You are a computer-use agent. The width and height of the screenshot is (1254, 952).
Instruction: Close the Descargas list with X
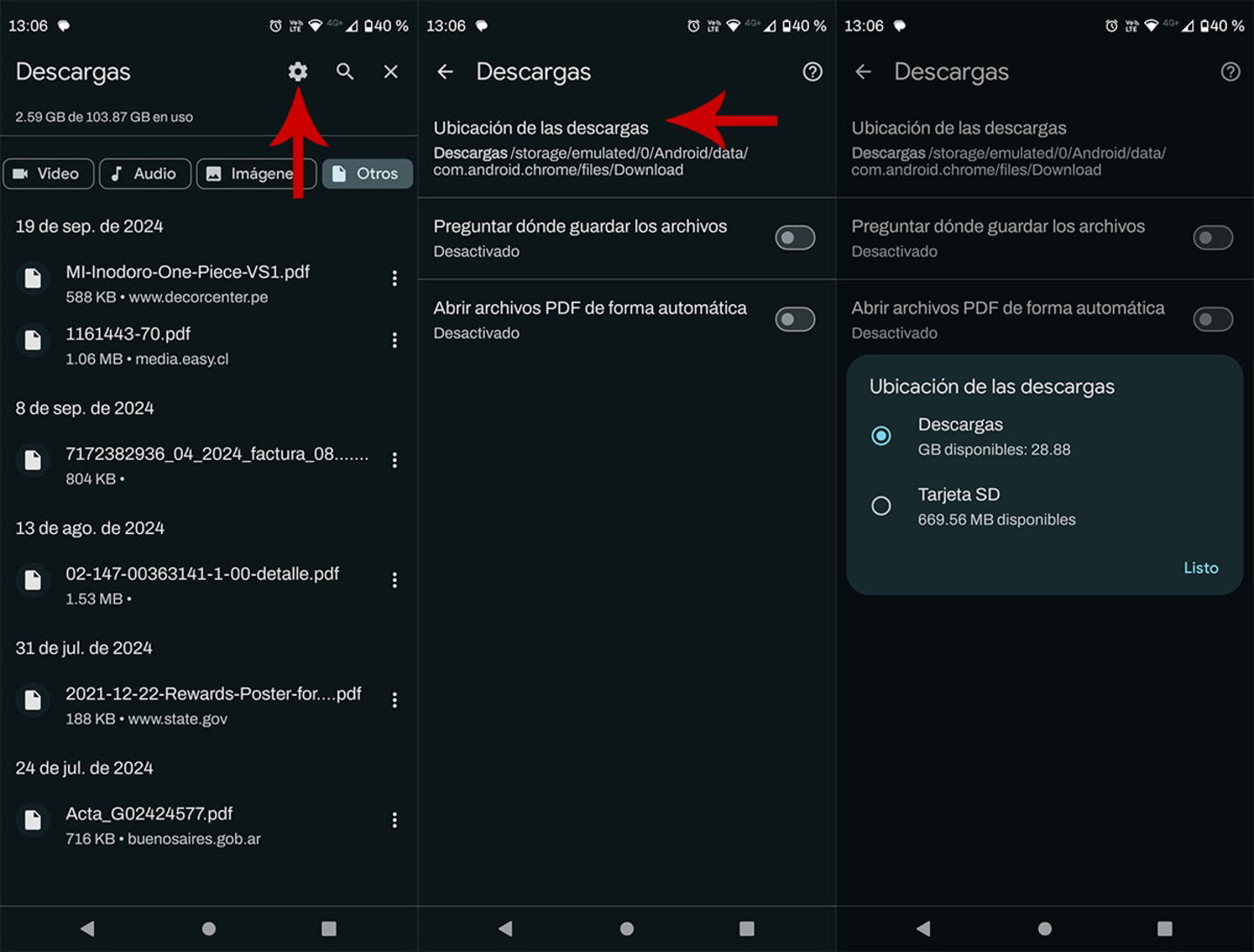(391, 71)
